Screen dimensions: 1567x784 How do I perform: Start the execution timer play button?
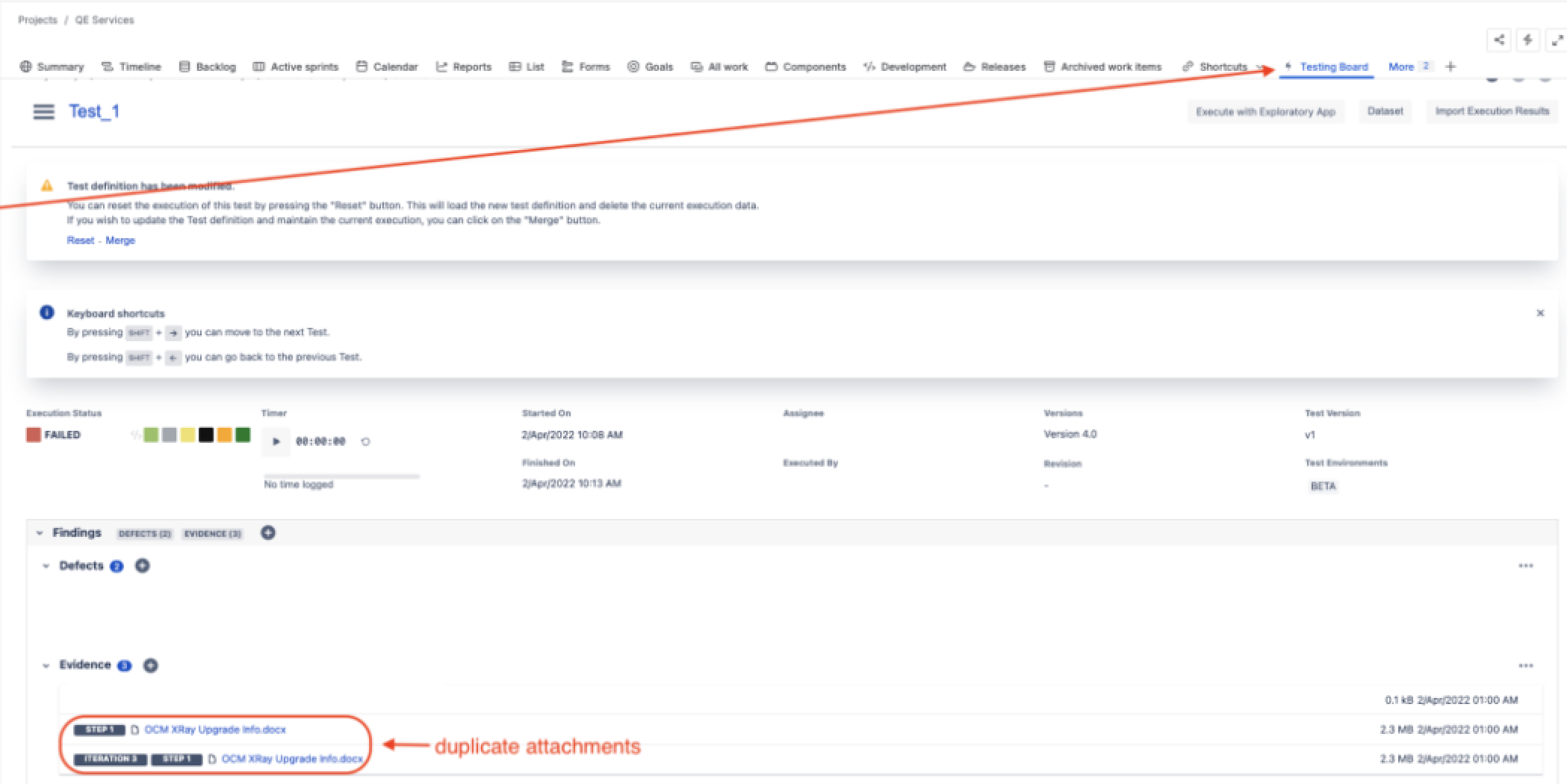pos(276,441)
